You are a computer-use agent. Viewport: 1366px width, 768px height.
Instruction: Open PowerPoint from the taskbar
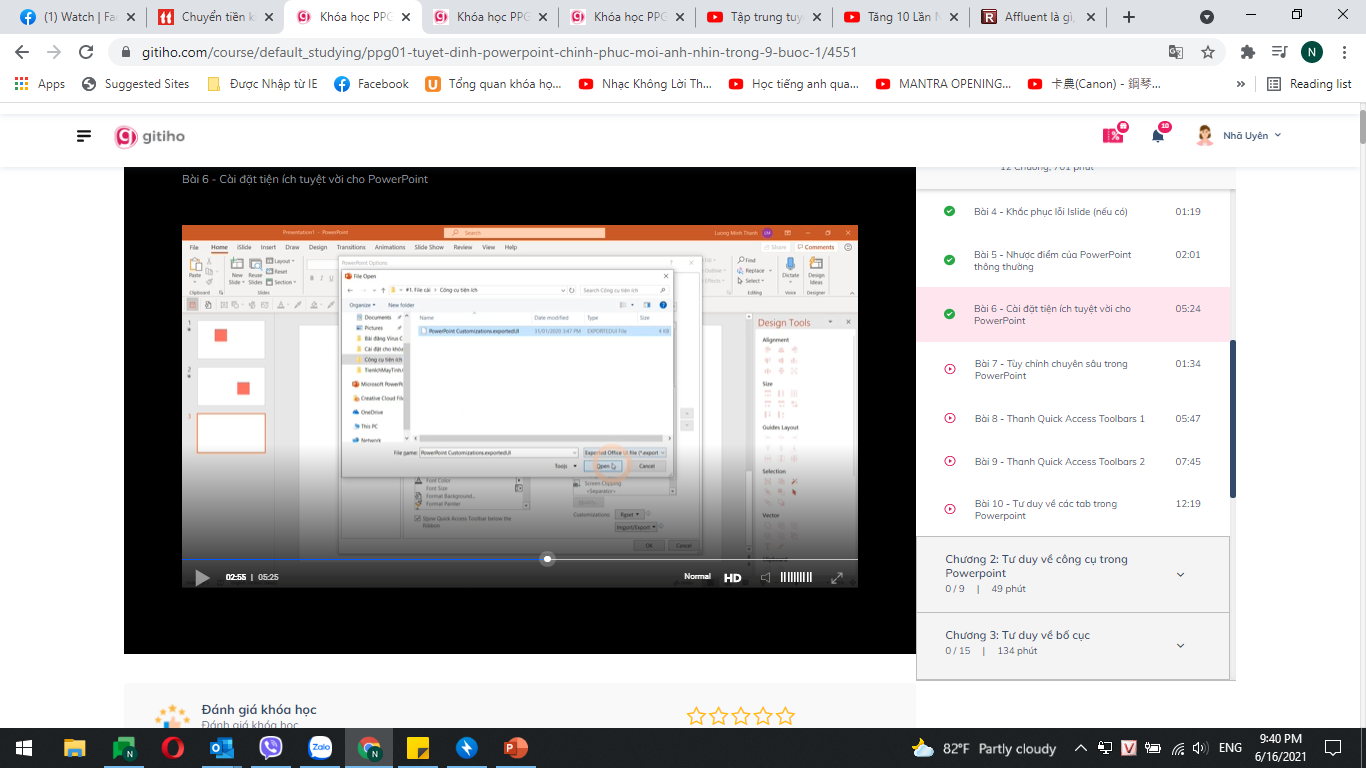click(x=516, y=748)
